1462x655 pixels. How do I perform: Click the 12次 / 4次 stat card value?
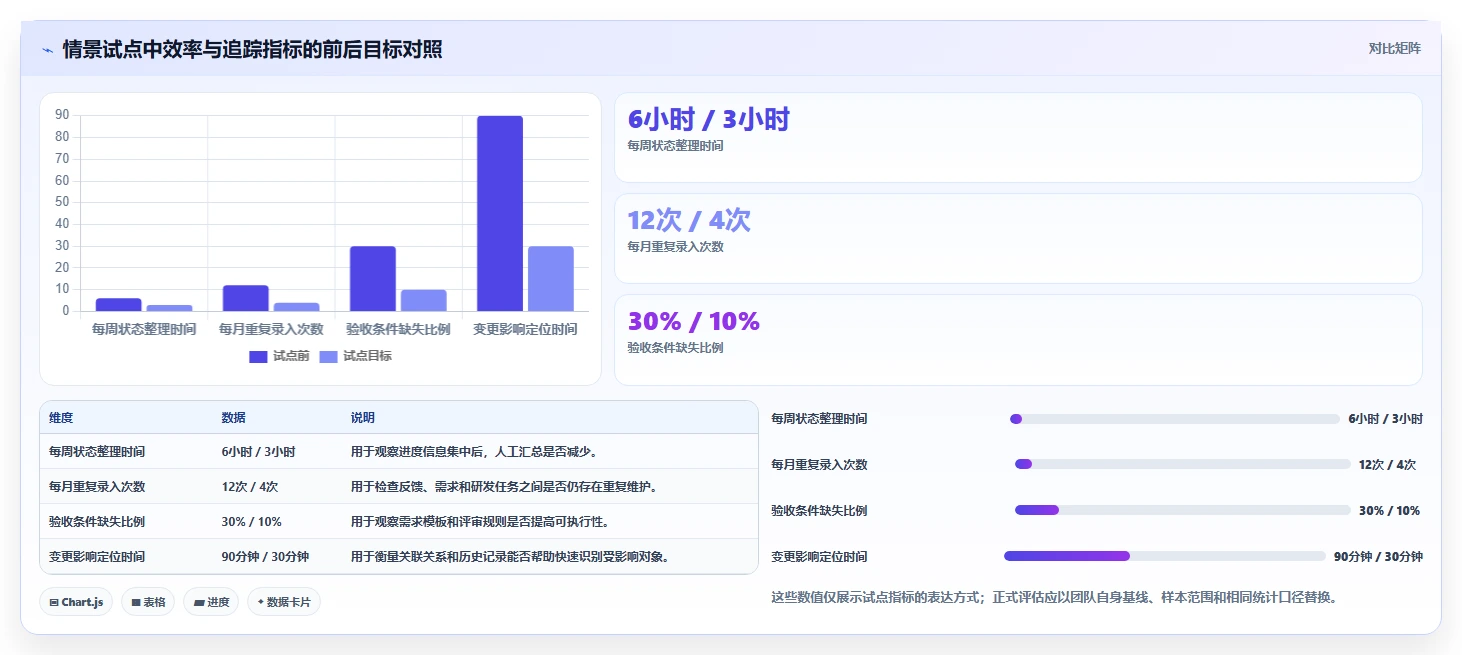pos(689,221)
